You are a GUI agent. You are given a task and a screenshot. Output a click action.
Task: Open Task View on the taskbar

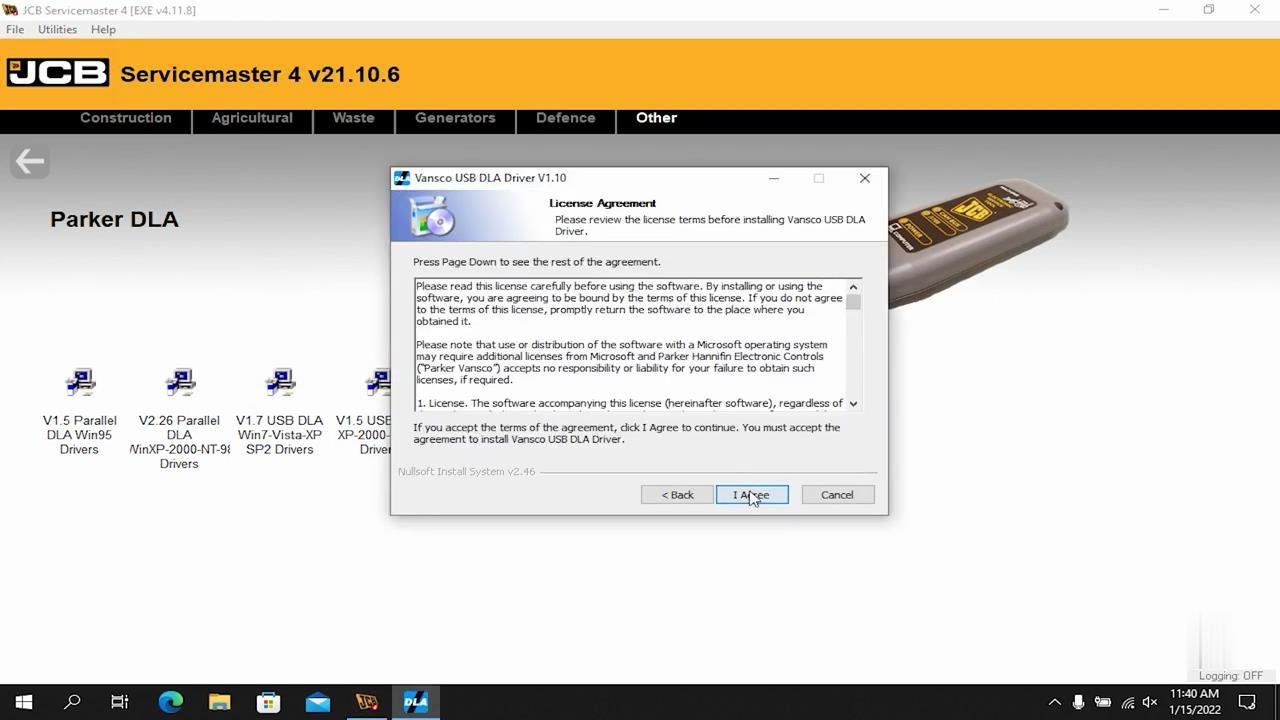click(120, 702)
